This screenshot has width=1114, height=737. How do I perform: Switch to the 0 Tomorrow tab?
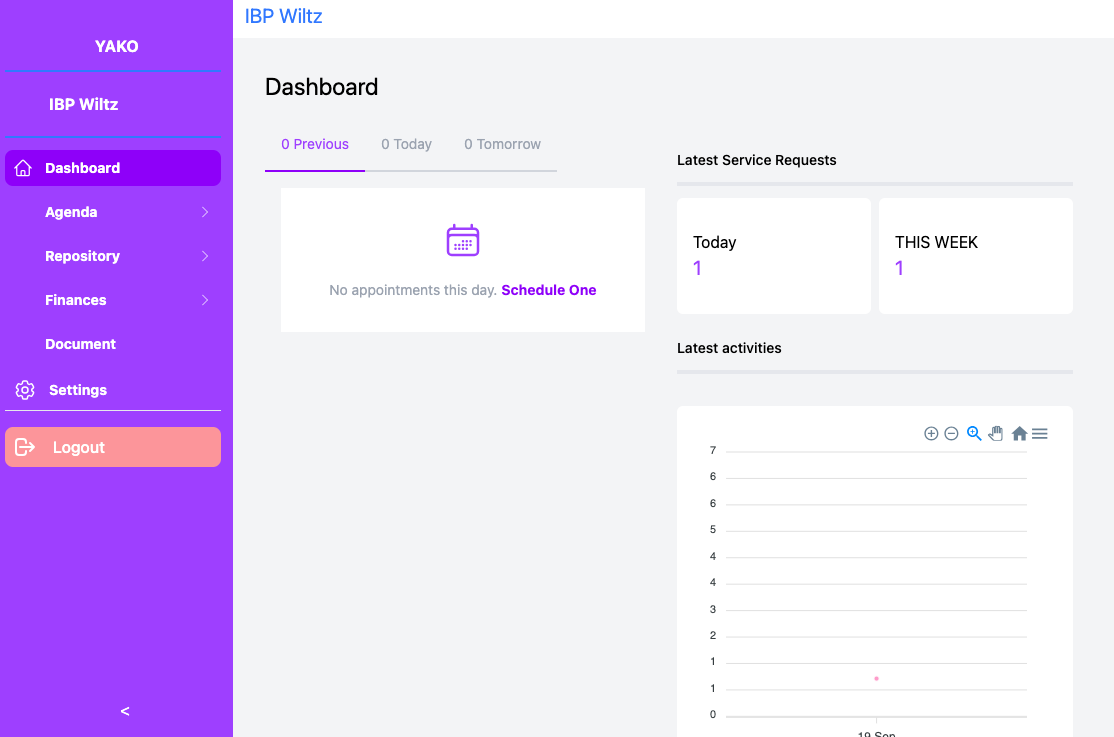click(502, 144)
